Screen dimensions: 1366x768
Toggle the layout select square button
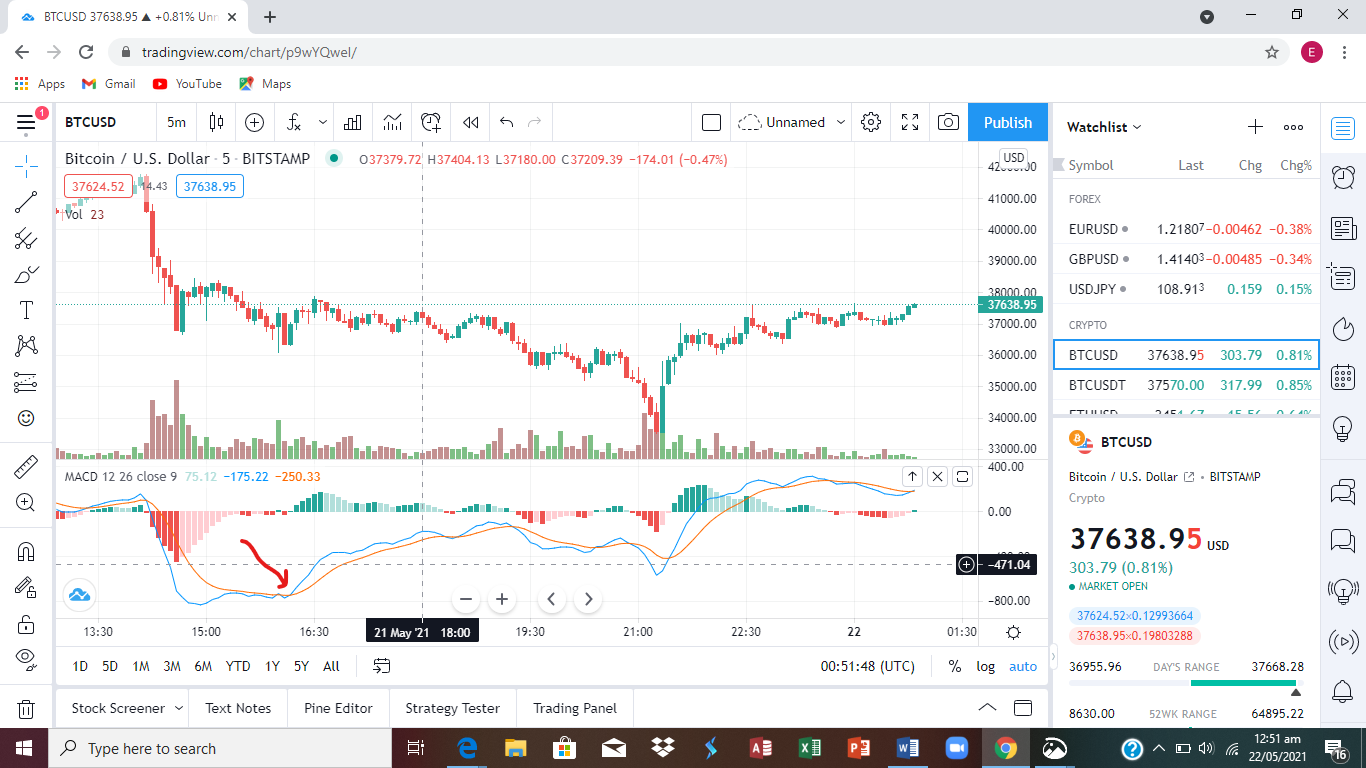(x=711, y=122)
